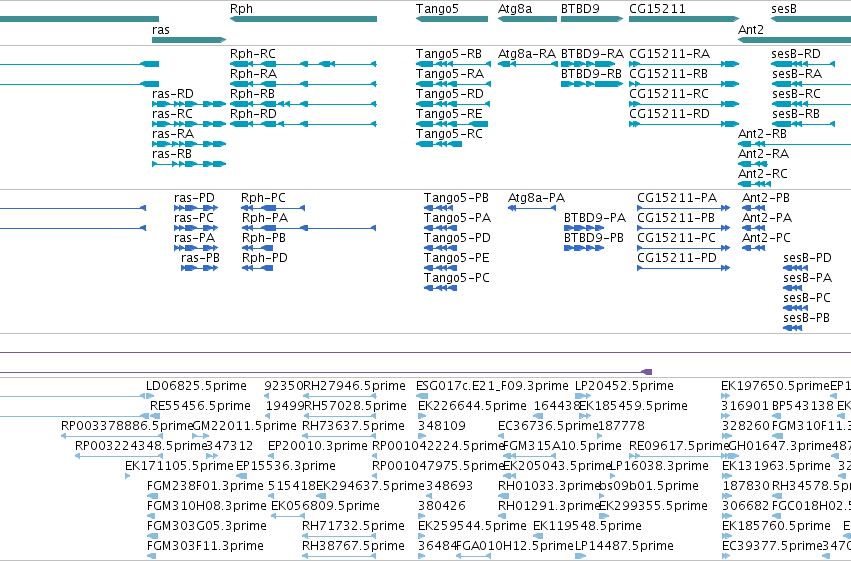Viewport: 851px width, 561px height.
Task: Select protein Rph-PC
Action: click(x=274, y=208)
